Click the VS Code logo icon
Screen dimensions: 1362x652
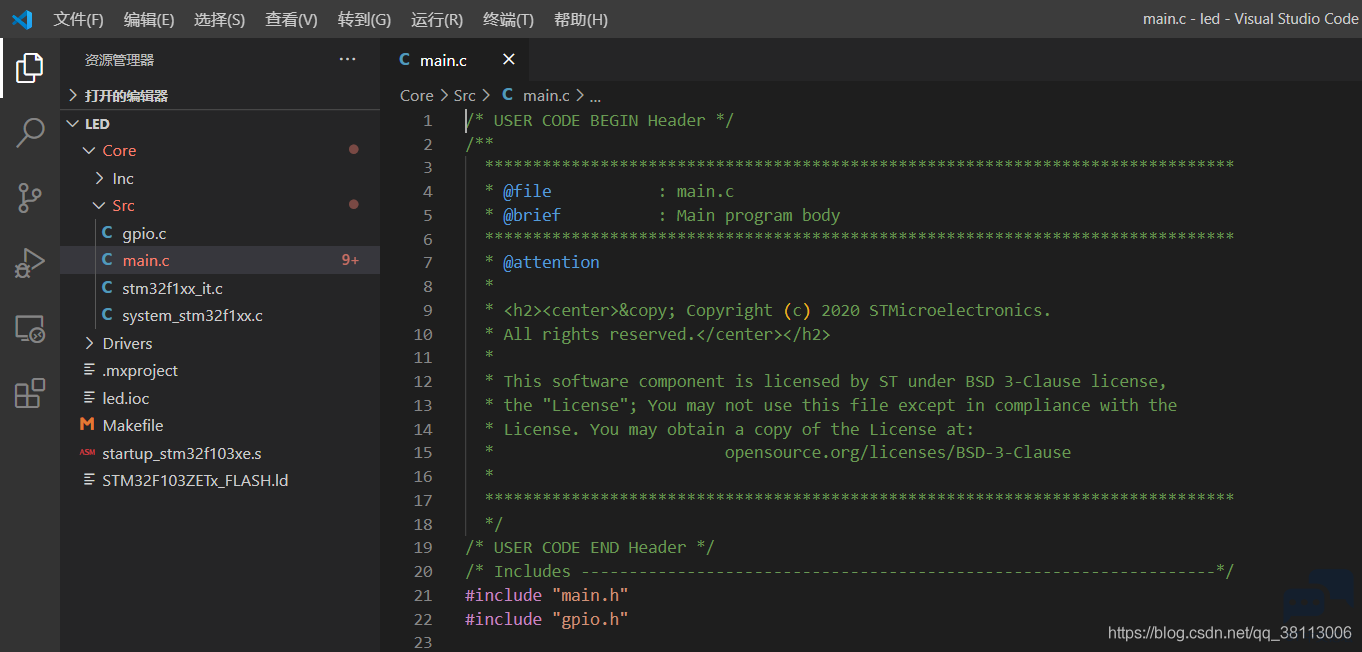pyautogui.click(x=22, y=19)
